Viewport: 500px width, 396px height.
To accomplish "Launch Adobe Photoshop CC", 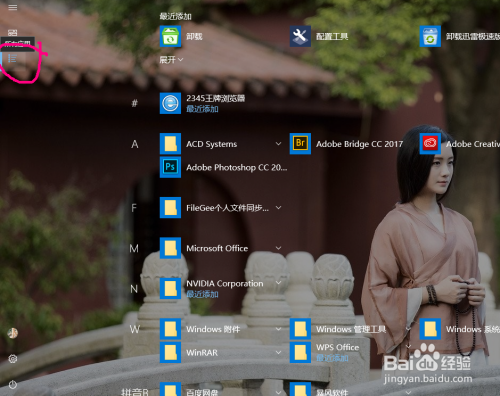I will coord(170,167).
